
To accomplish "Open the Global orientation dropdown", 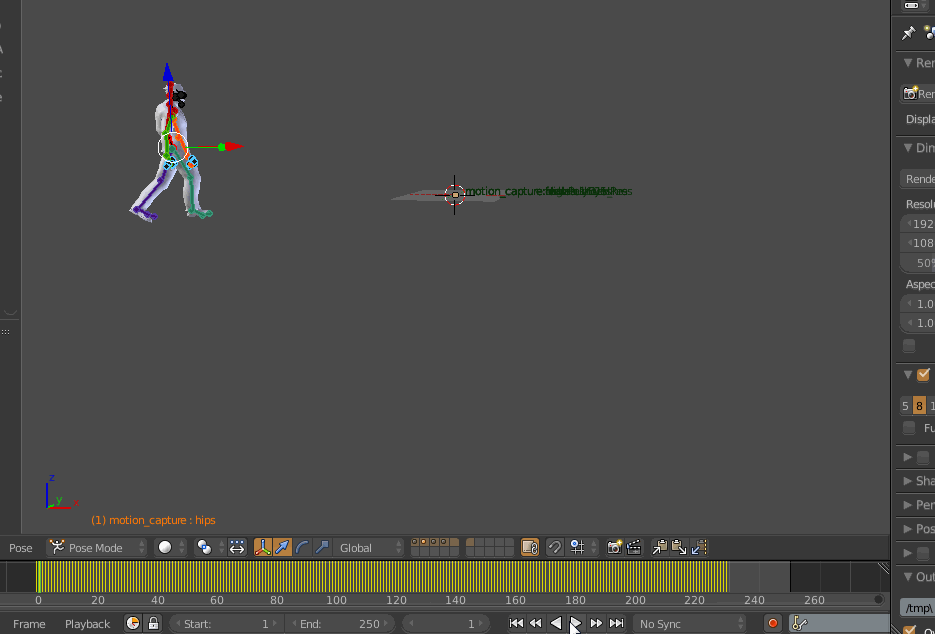I will (368, 548).
